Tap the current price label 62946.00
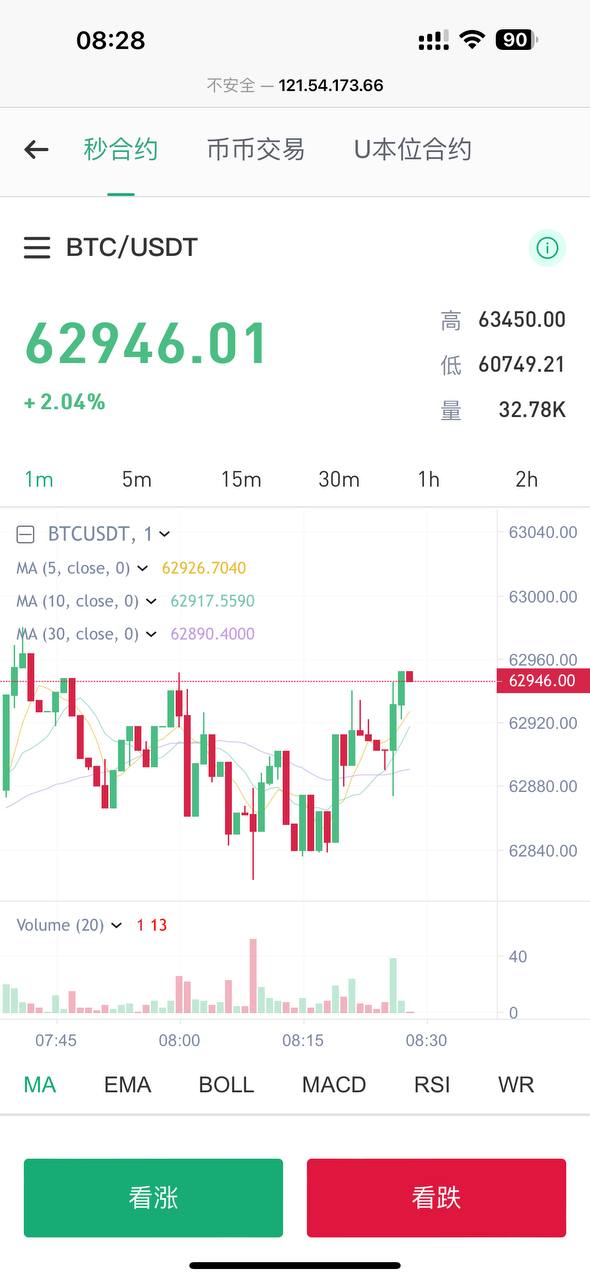The height and width of the screenshot is (1280, 590). click(x=543, y=680)
